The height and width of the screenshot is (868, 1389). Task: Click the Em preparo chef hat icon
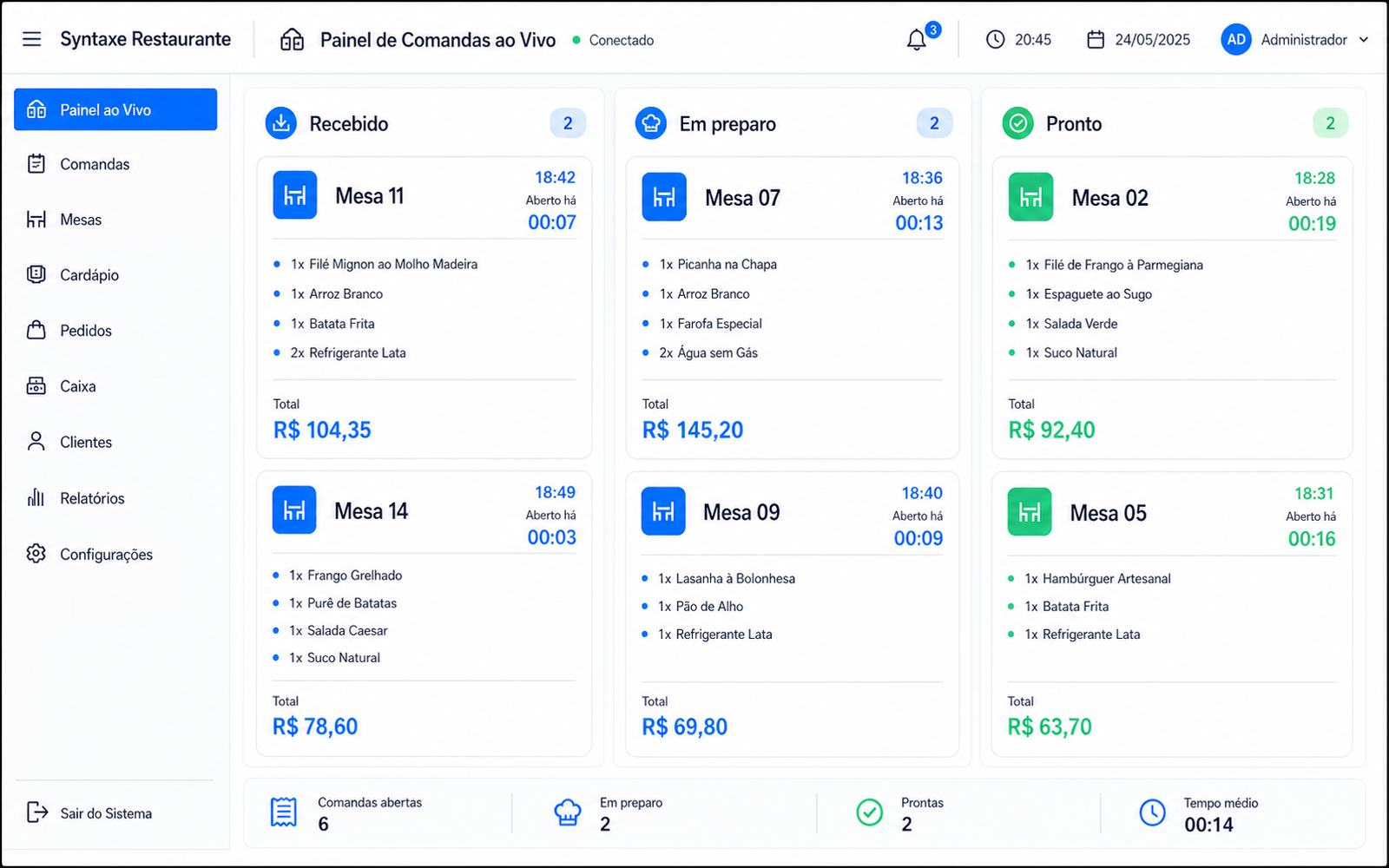(x=651, y=123)
